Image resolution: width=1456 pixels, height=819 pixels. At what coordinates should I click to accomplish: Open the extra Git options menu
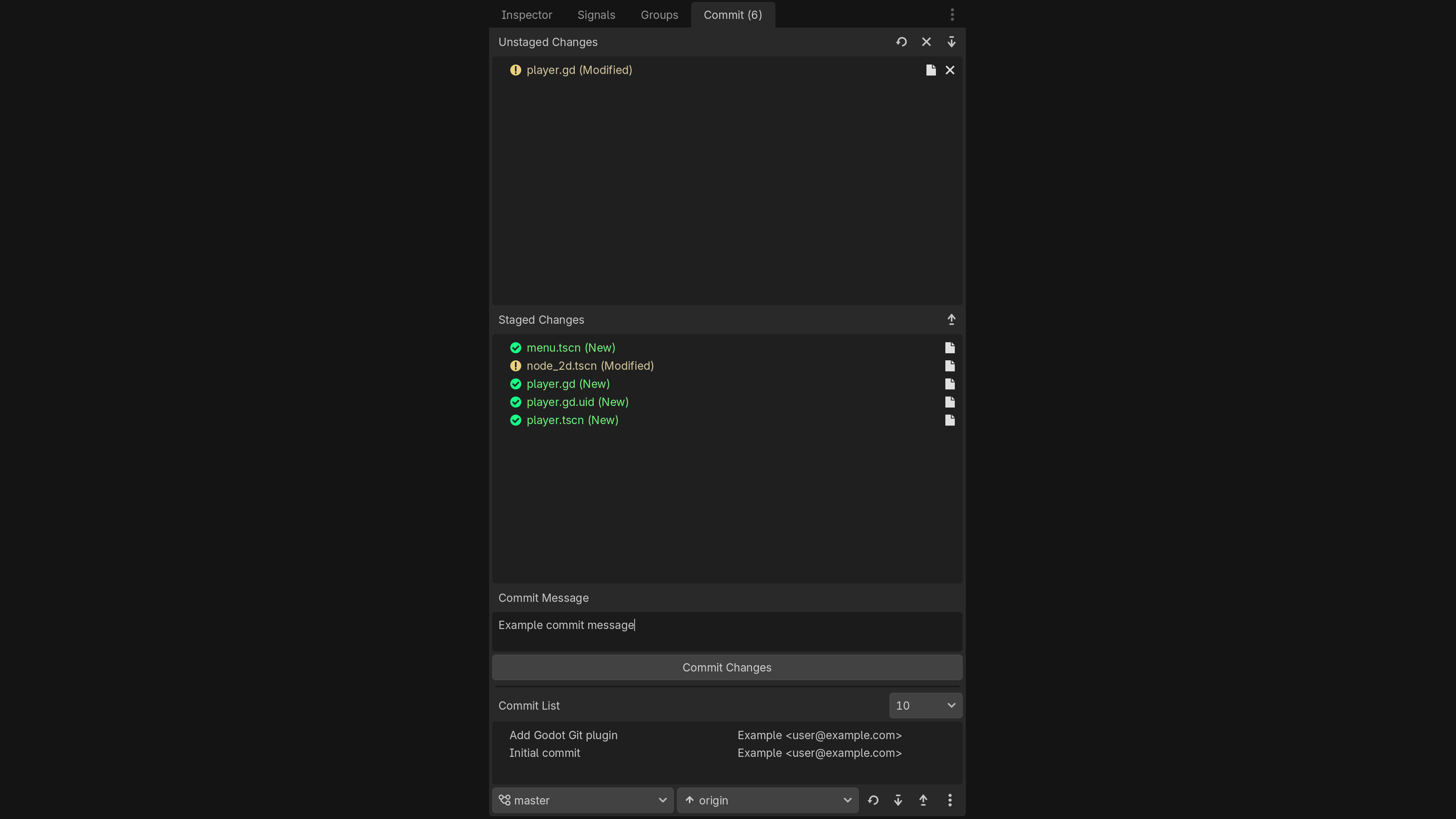point(950,801)
